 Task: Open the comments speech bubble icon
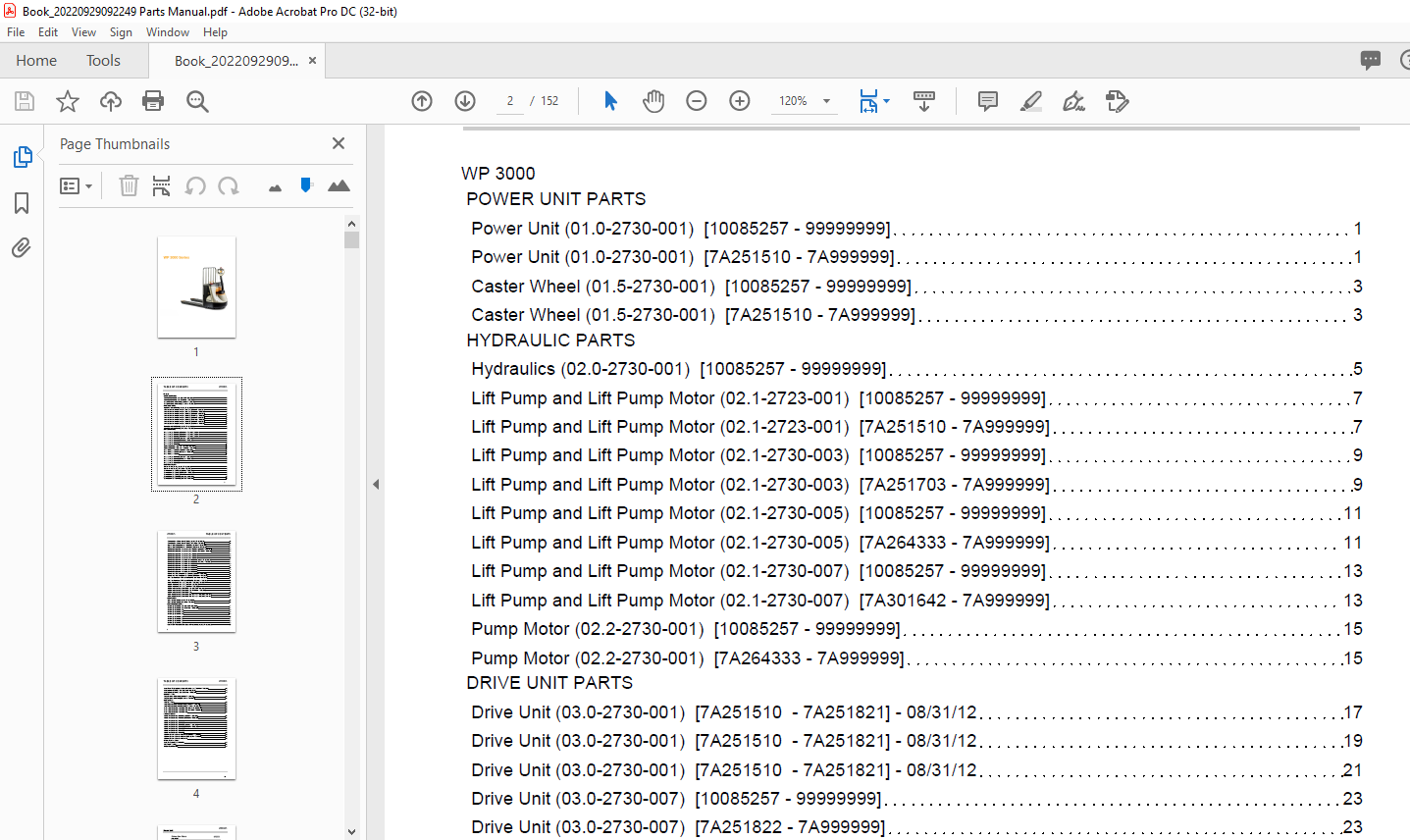[x=1371, y=60]
